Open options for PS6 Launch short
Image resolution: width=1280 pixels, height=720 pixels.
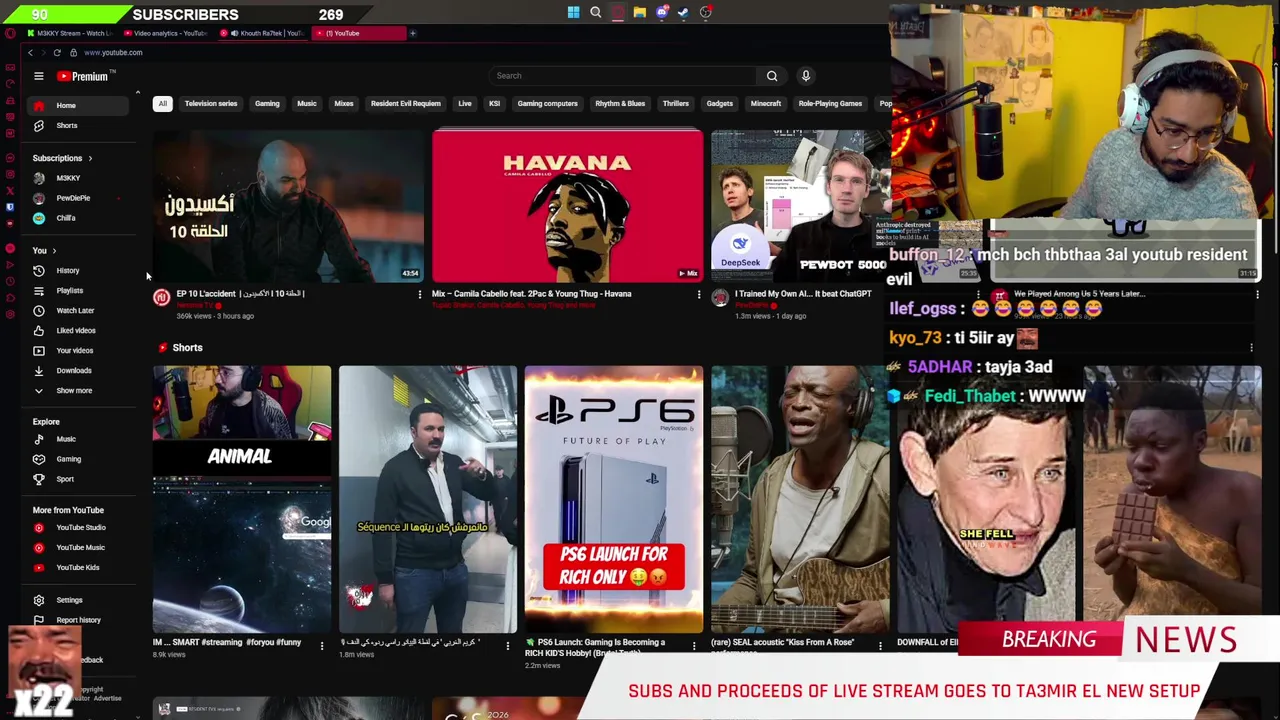tap(694, 646)
